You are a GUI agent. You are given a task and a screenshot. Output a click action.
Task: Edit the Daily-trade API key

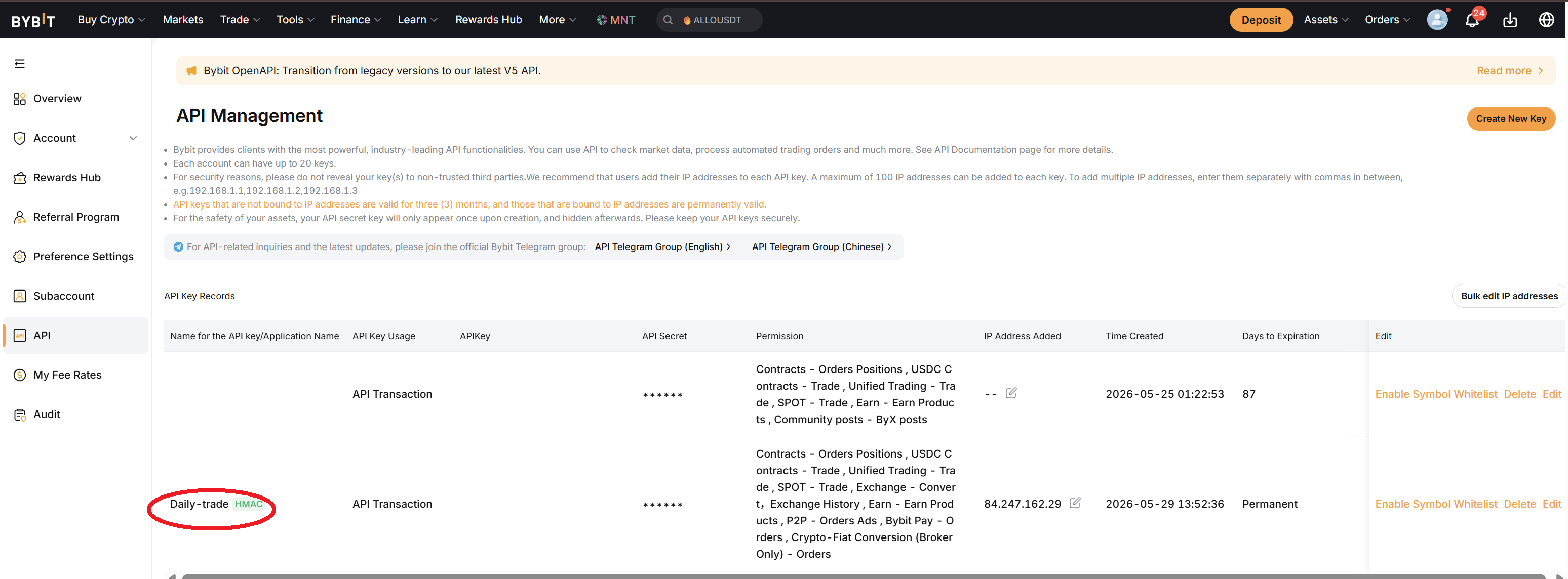pyautogui.click(x=1552, y=504)
